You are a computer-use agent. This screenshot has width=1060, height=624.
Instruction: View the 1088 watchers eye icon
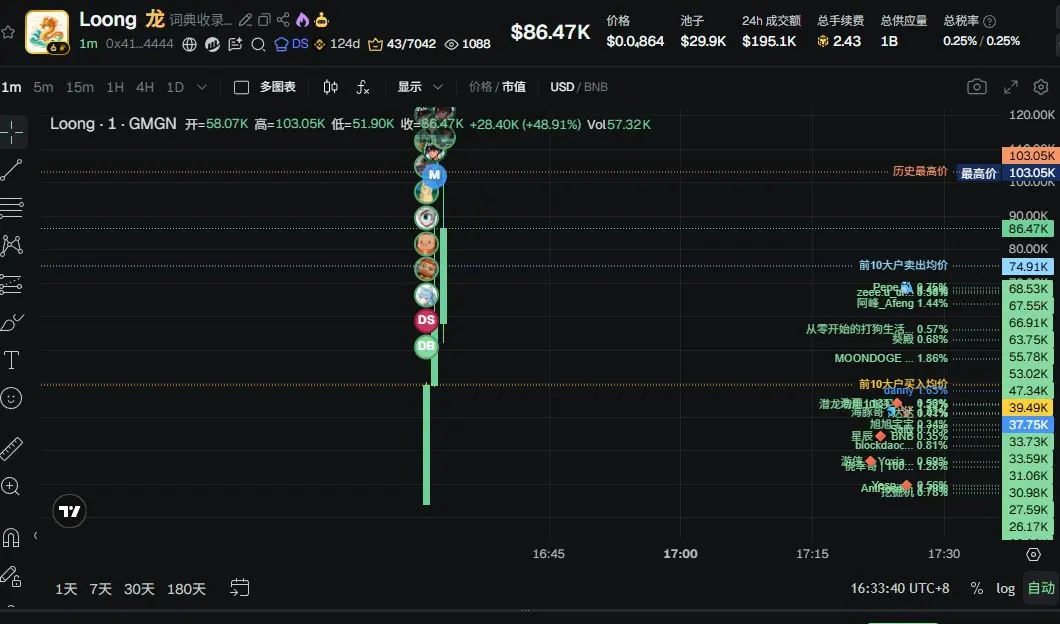tap(468, 44)
